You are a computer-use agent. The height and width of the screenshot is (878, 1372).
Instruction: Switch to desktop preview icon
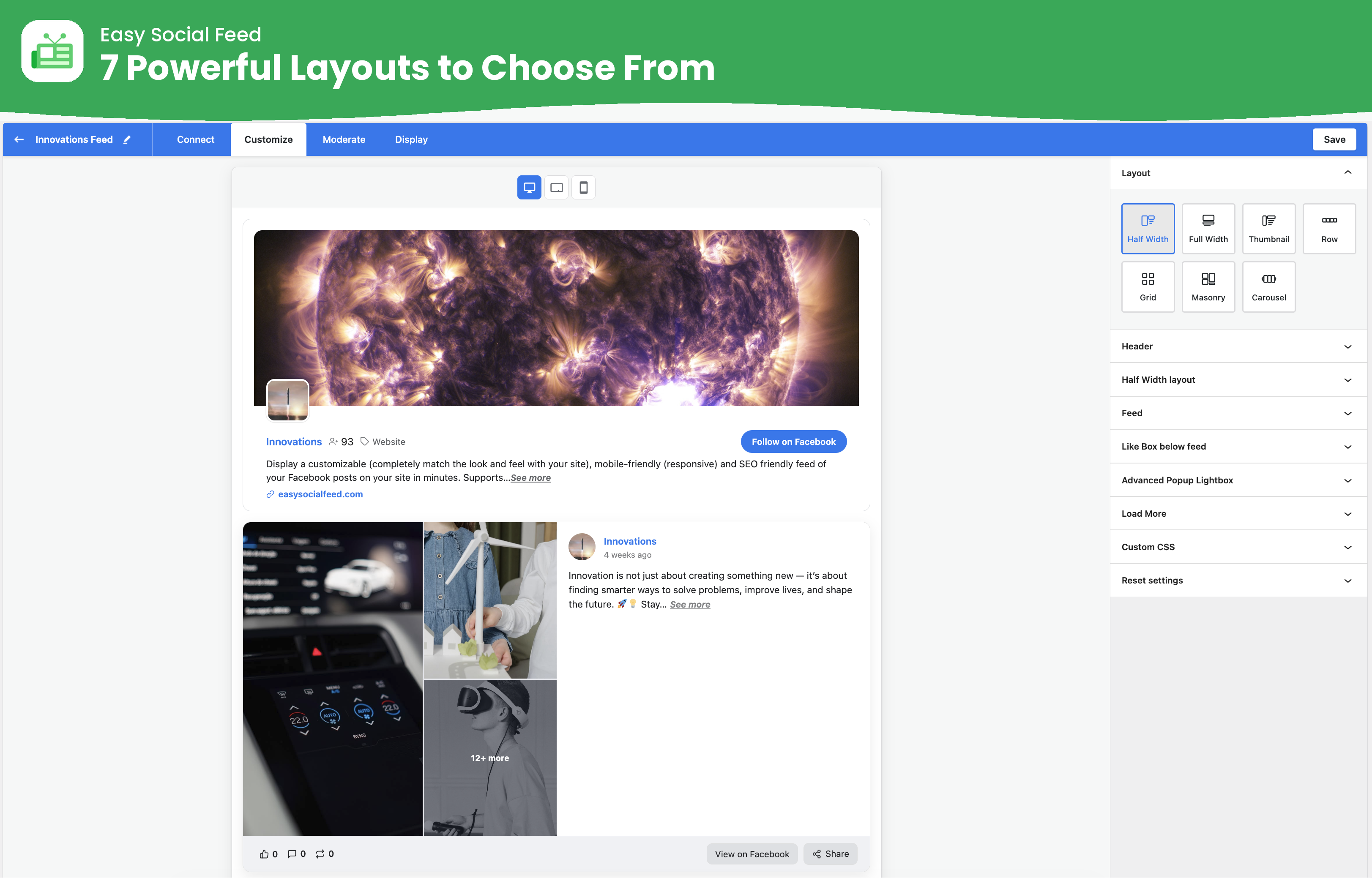[x=529, y=187]
